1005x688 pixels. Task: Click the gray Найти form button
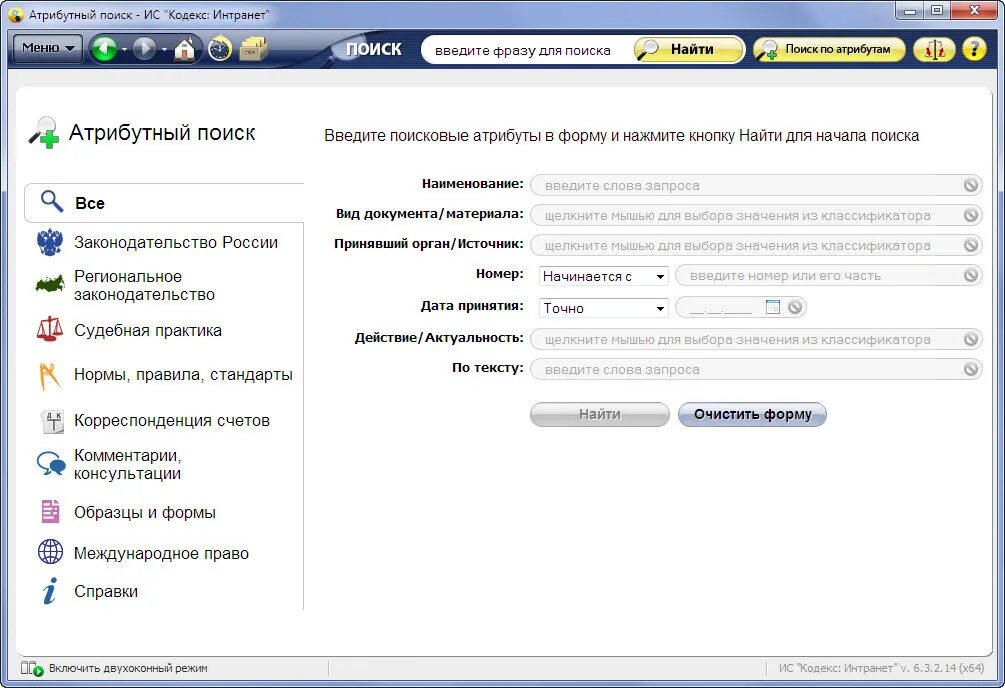(600, 414)
